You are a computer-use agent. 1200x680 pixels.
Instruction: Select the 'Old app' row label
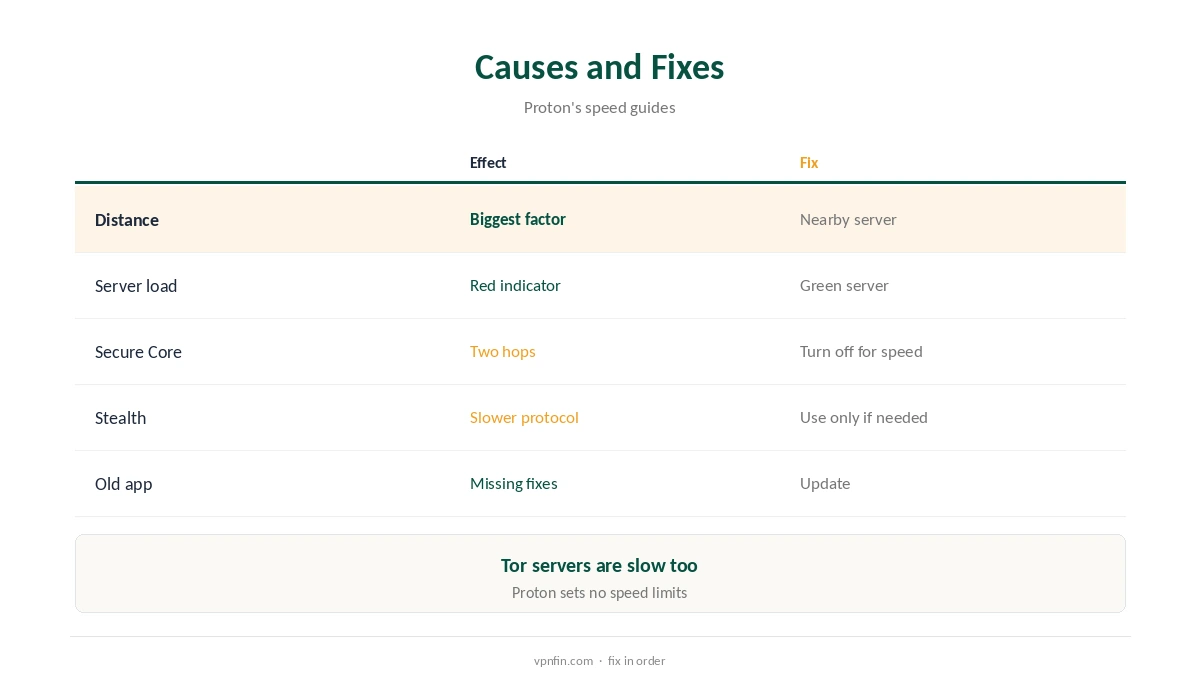click(x=124, y=484)
